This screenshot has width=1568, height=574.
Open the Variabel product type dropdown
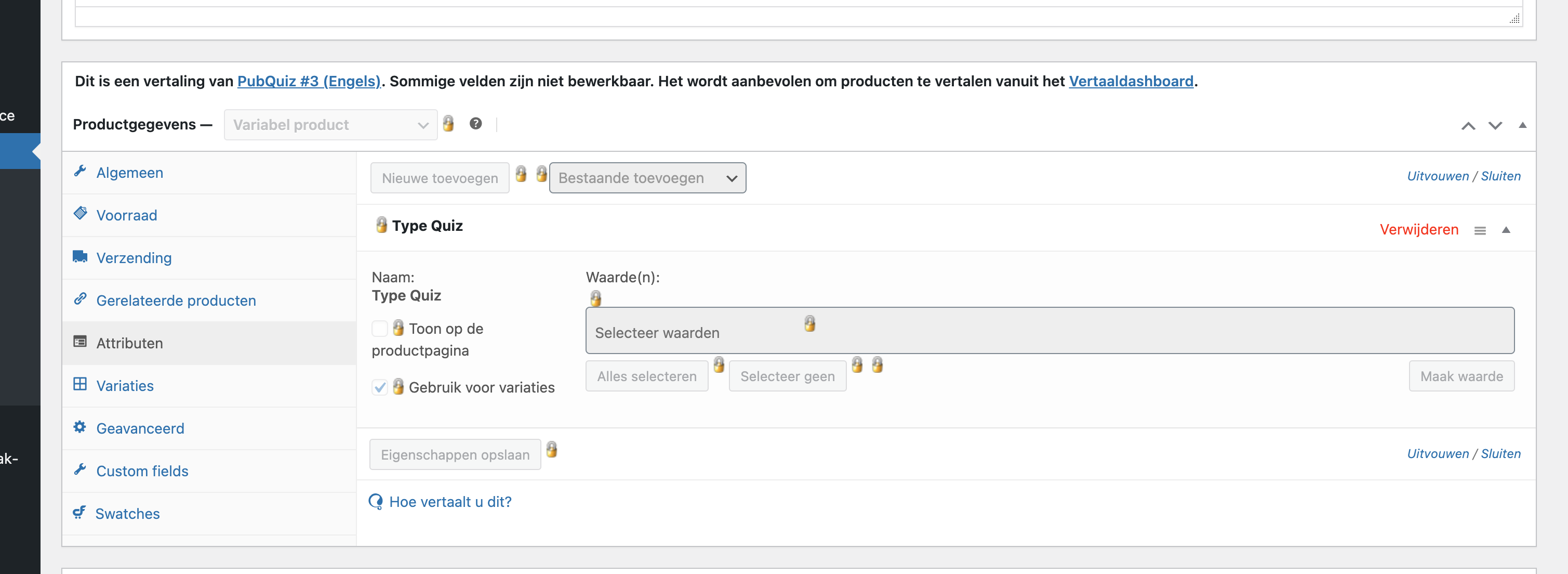pos(330,125)
